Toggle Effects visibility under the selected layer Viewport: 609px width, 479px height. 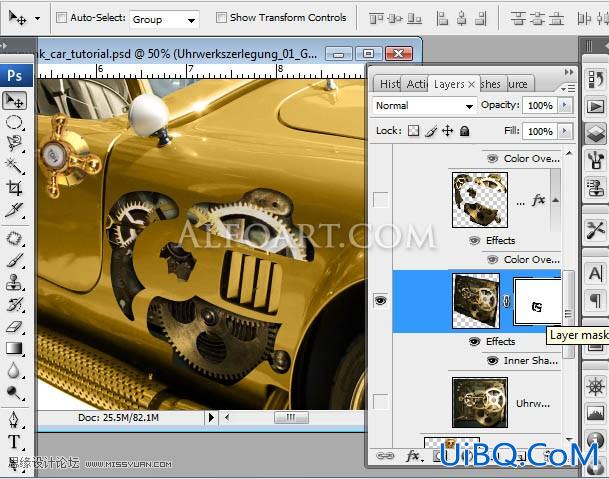pos(474,341)
